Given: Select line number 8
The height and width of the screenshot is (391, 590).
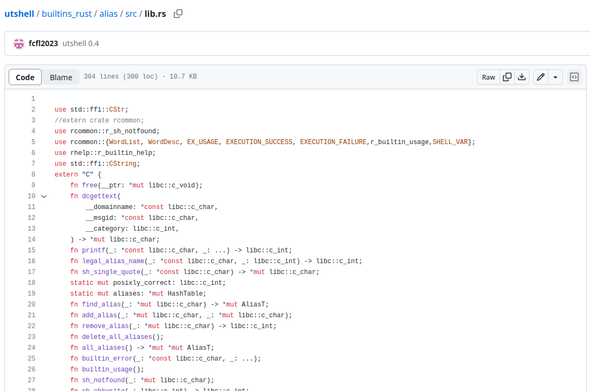Looking at the screenshot, I should coord(33,174).
